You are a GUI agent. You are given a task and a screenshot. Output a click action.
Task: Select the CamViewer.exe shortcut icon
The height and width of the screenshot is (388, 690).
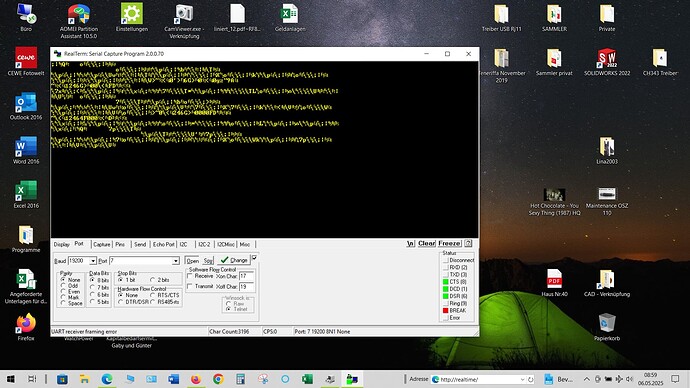[x=184, y=14]
